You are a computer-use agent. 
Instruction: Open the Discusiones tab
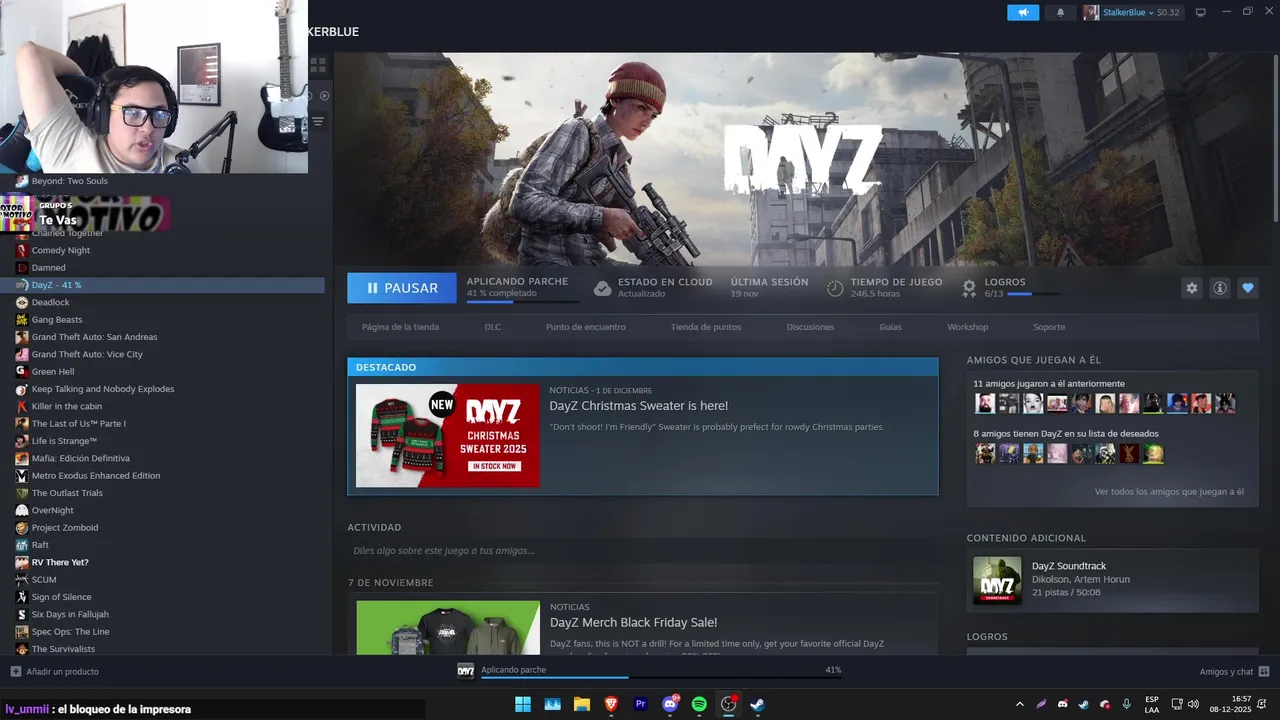(x=810, y=327)
